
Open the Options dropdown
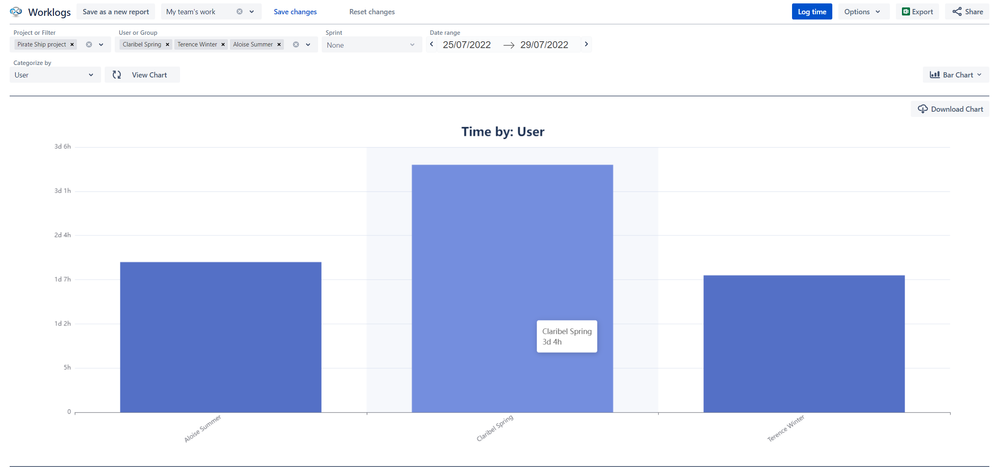(863, 11)
